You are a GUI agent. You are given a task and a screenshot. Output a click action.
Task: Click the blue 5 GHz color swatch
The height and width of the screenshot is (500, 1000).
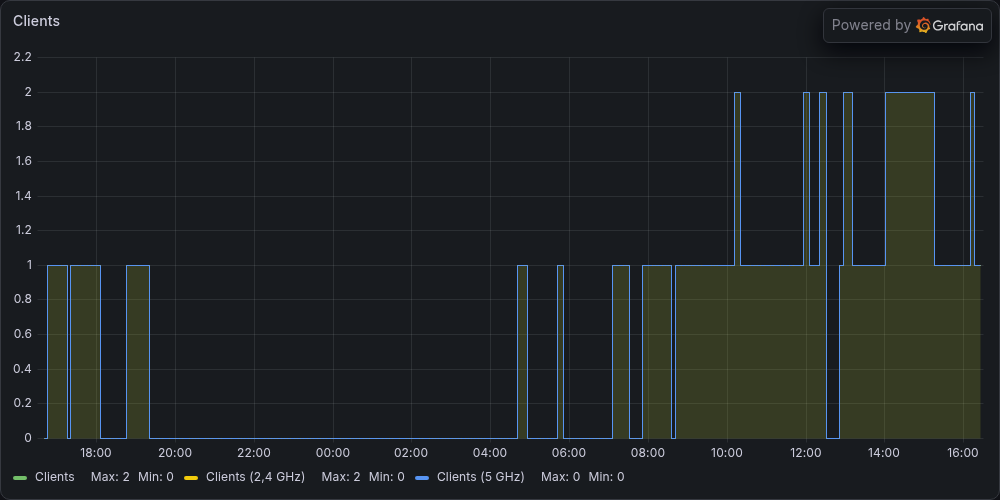(x=422, y=477)
